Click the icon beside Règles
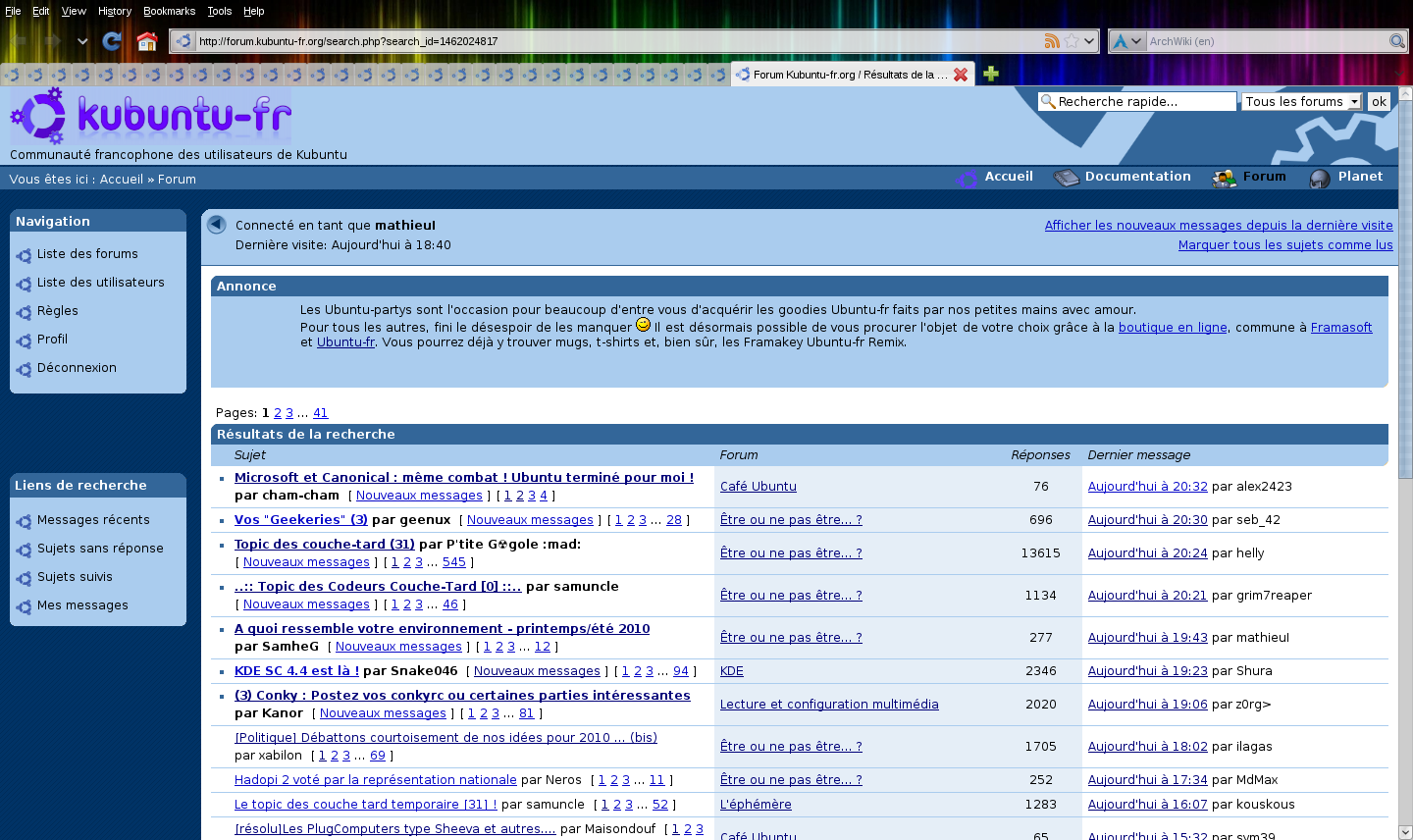 pyautogui.click(x=24, y=312)
